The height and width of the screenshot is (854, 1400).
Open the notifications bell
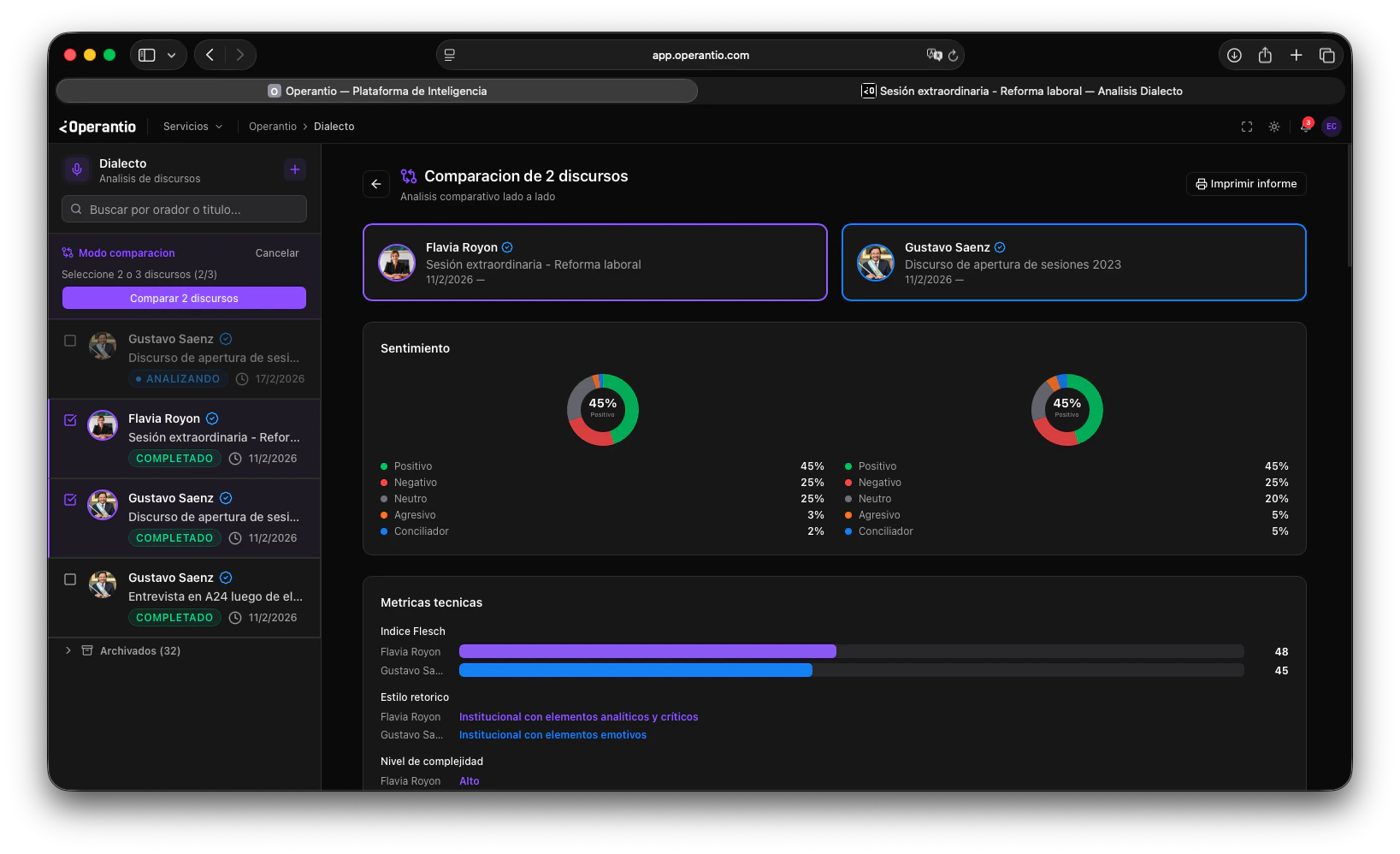1305,127
